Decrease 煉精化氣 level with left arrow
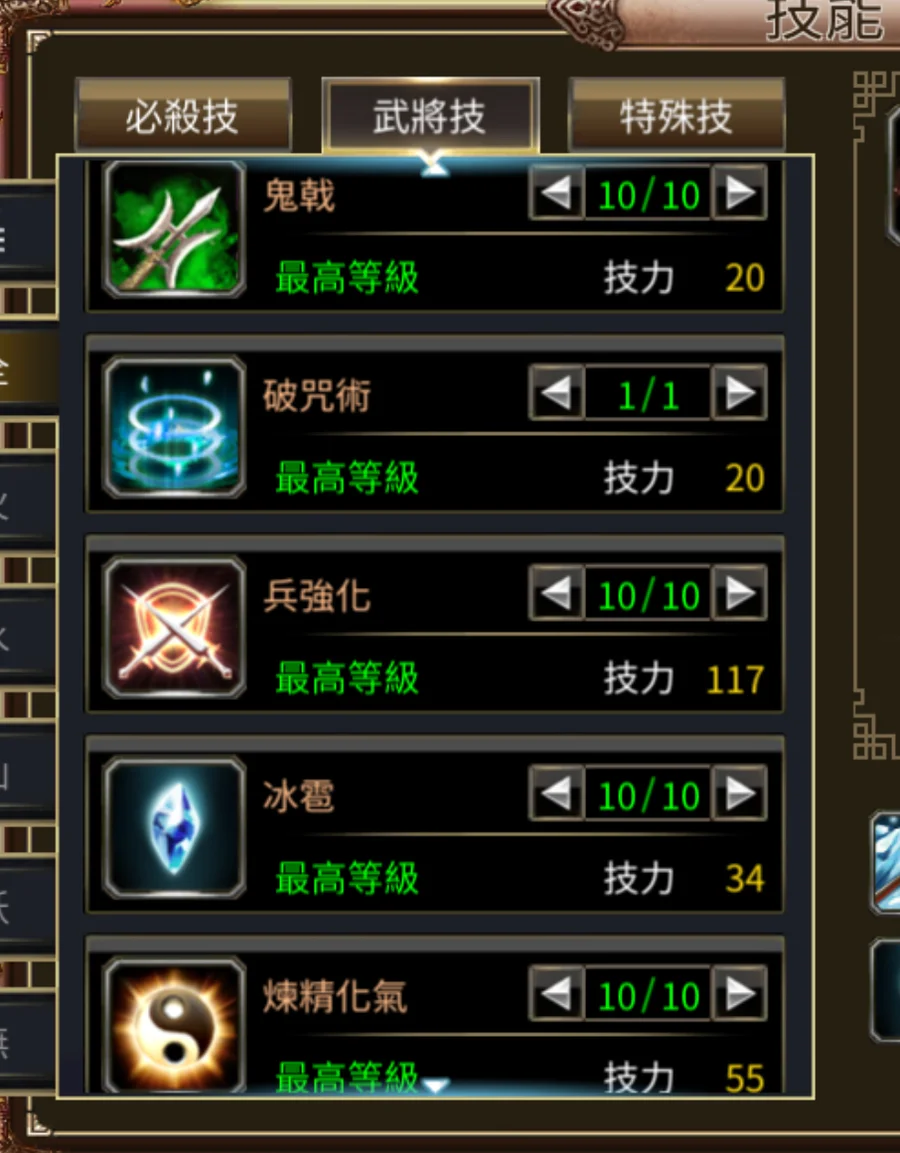This screenshot has width=900, height=1153. 557,993
